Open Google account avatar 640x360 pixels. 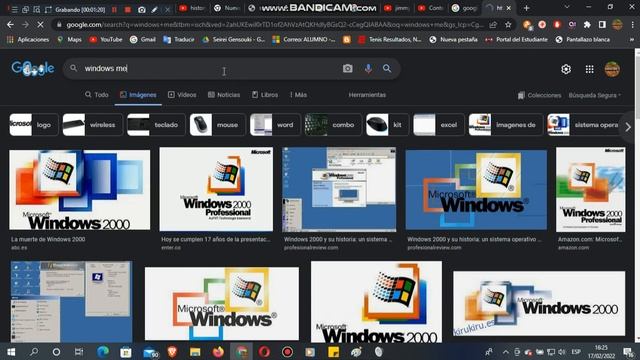[612, 69]
